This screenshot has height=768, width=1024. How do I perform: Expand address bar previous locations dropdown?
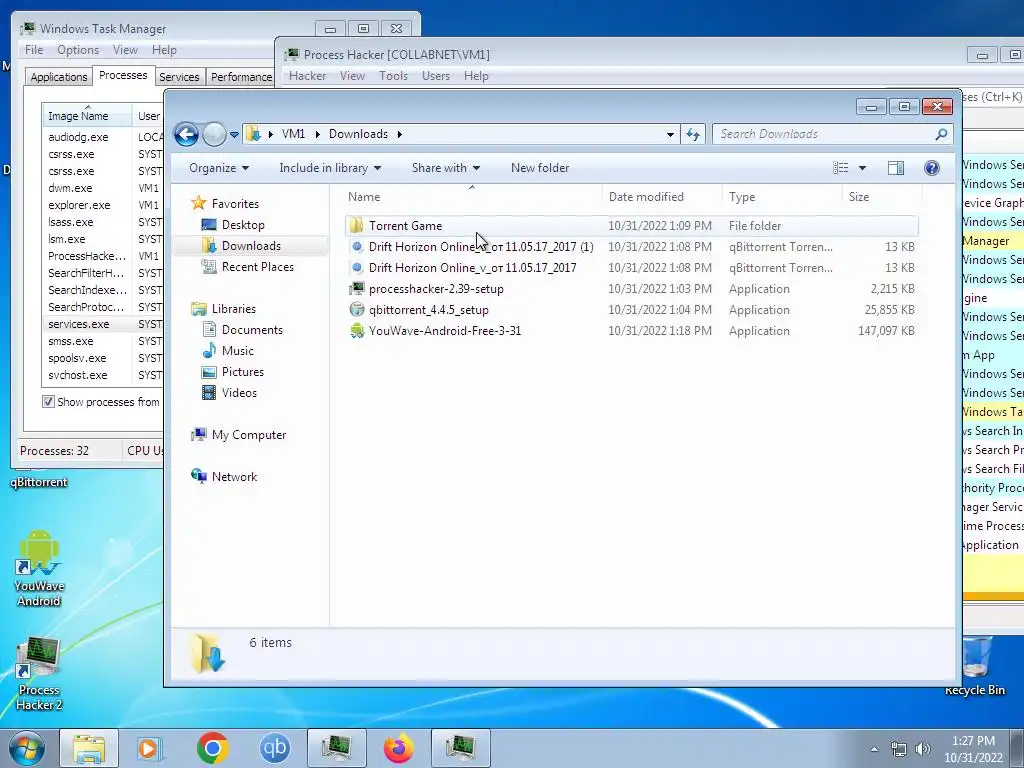pyautogui.click(x=670, y=135)
